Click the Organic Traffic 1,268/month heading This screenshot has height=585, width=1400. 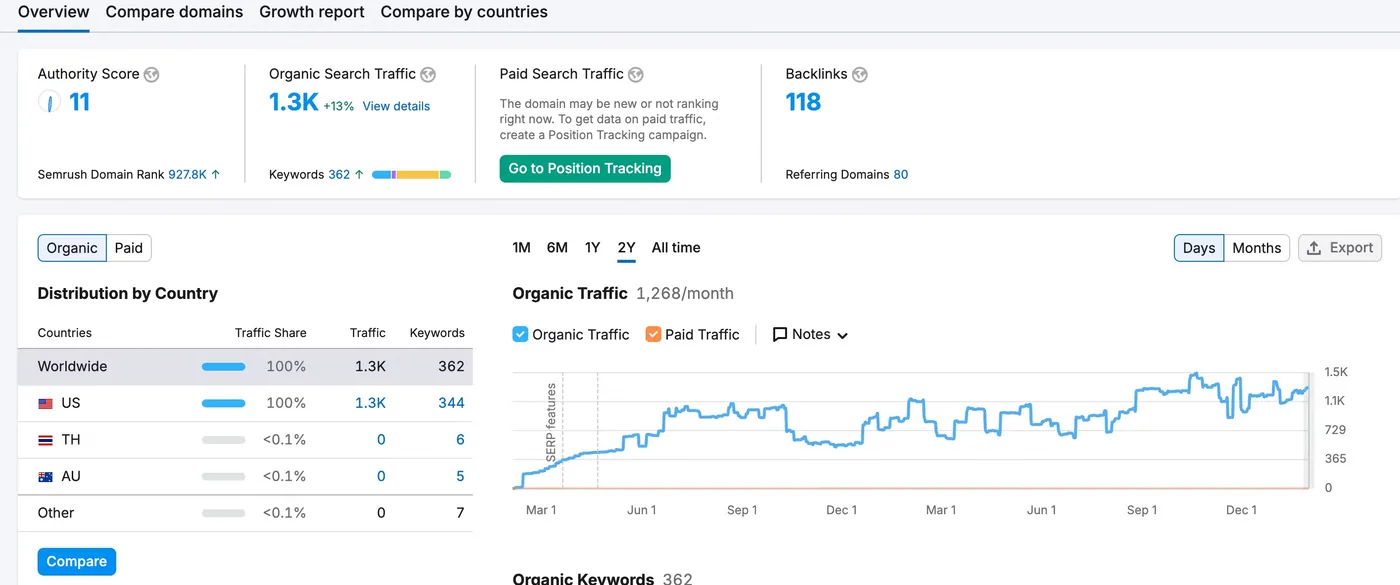click(623, 294)
